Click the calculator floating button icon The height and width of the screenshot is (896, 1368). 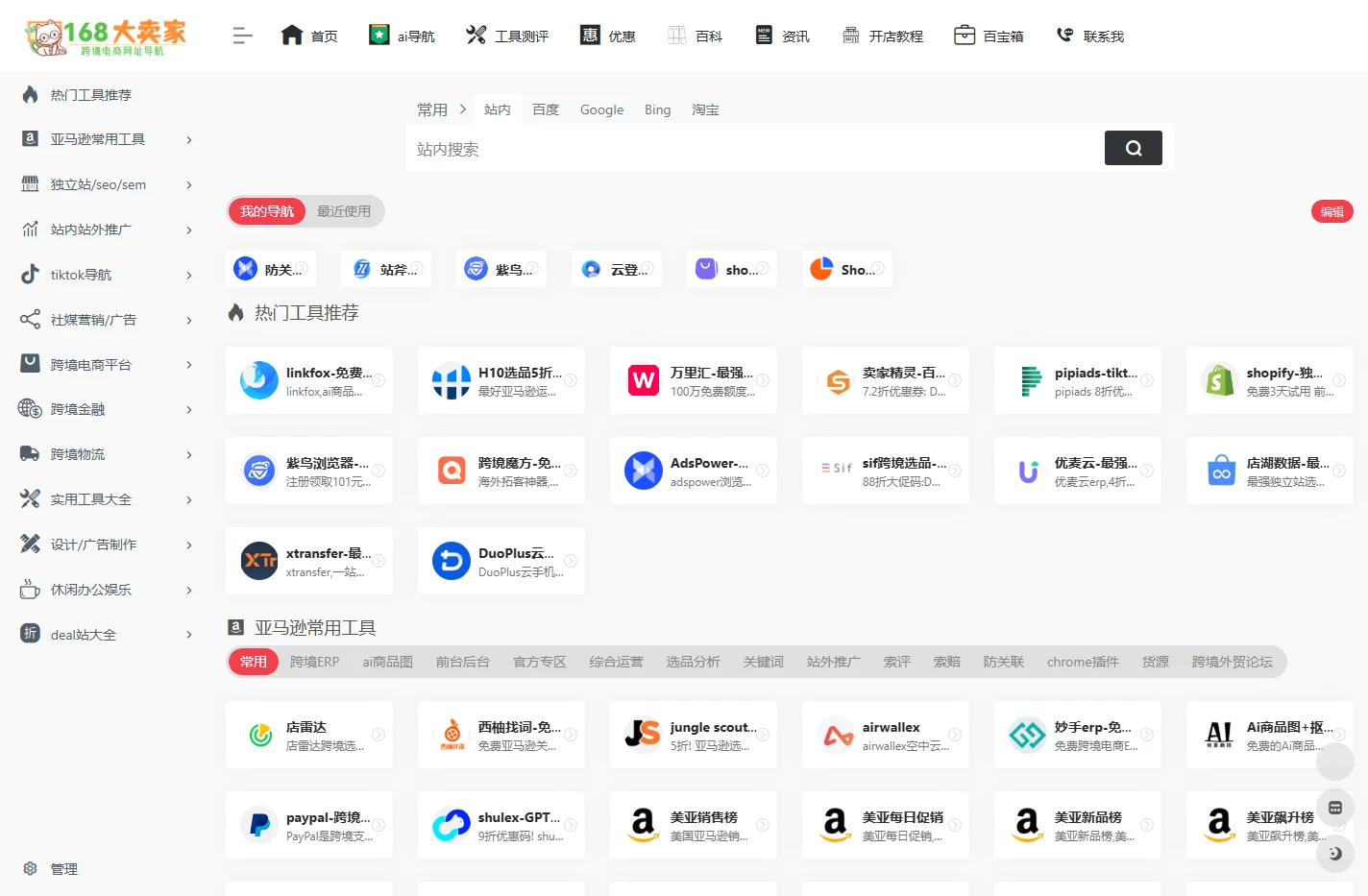click(1335, 808)
